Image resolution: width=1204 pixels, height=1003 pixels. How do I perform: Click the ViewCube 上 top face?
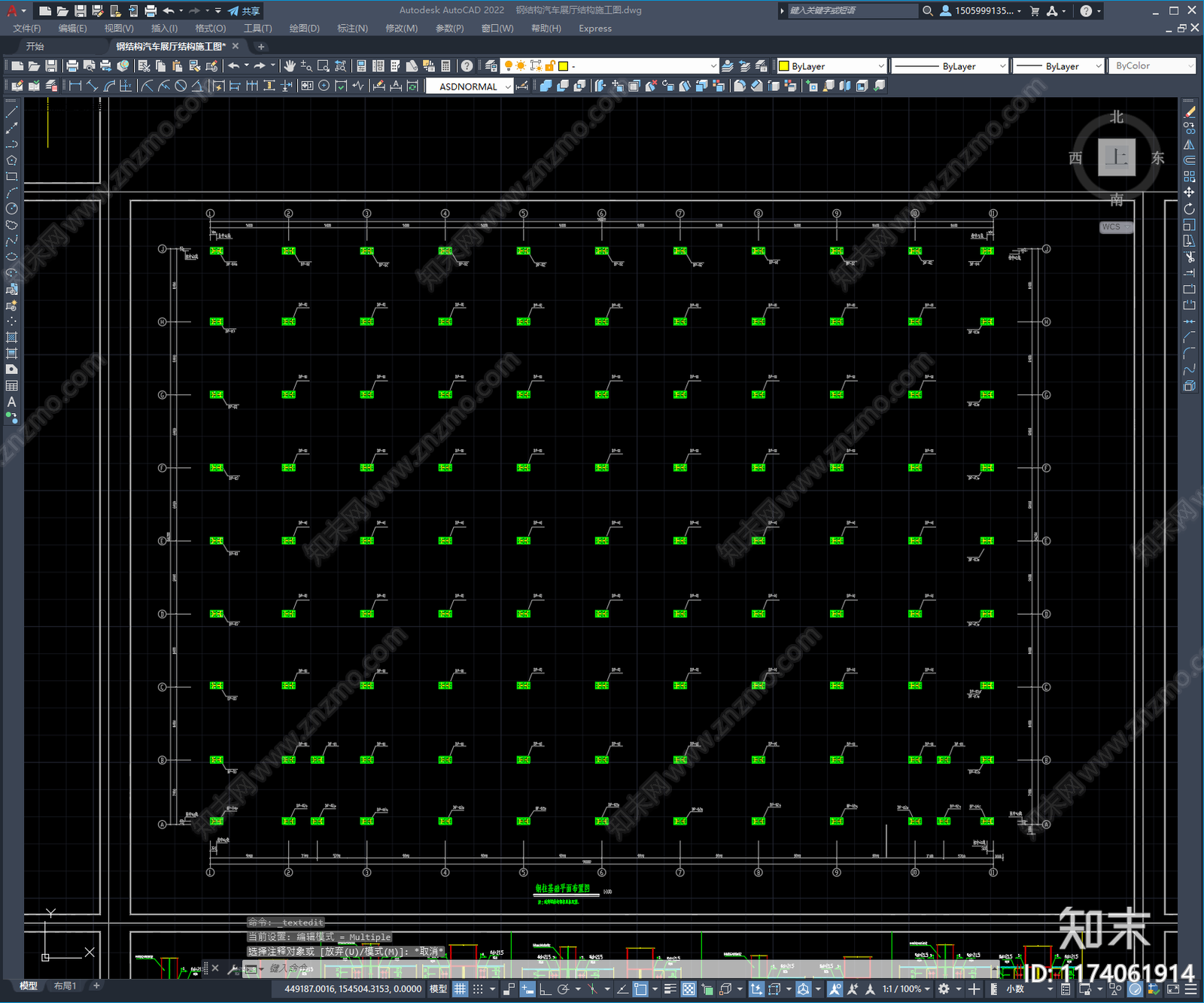(x=1117, y=157)
